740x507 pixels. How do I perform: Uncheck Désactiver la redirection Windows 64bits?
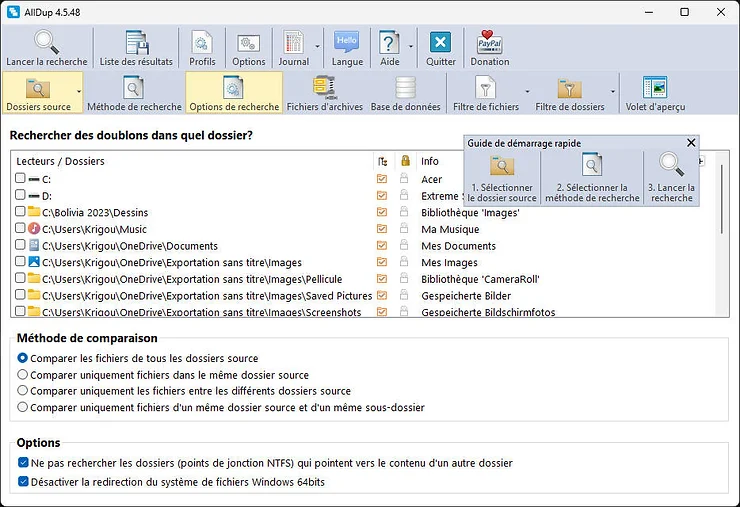click(23, 482)
